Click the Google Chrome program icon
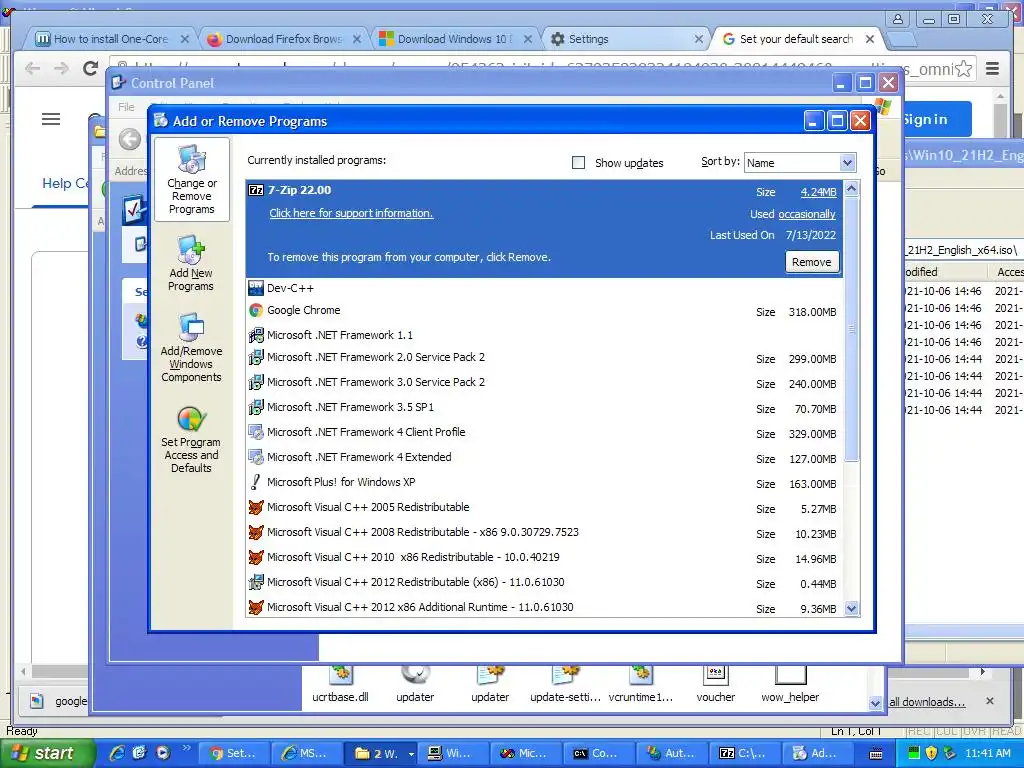This screenshot has height=768, width=1024. pos(256,310)
